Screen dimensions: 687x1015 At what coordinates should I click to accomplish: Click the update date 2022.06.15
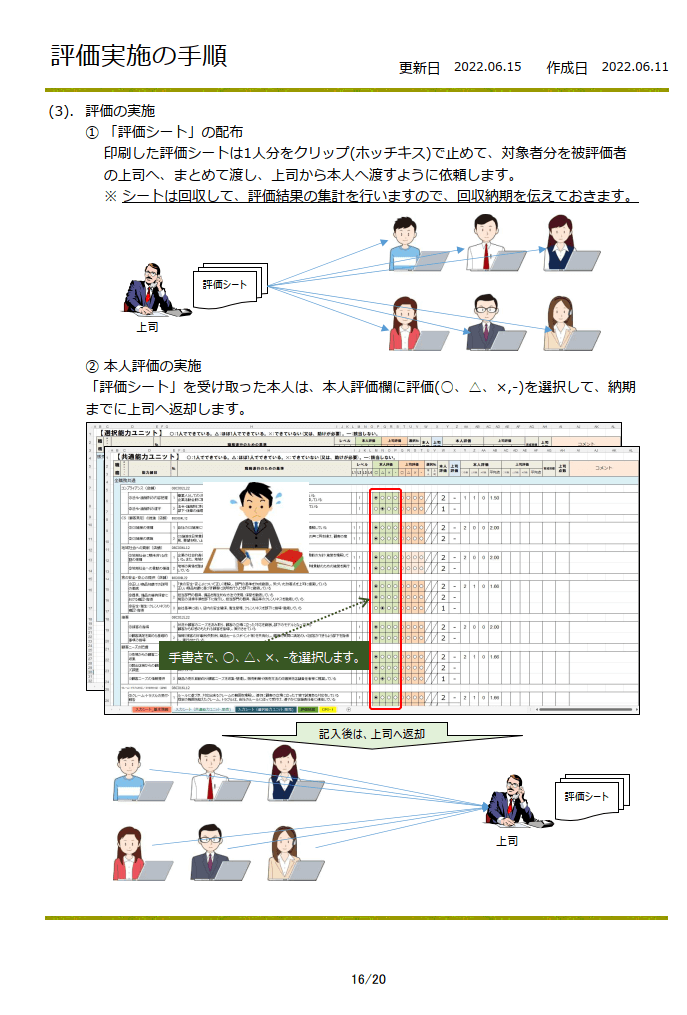488,67
